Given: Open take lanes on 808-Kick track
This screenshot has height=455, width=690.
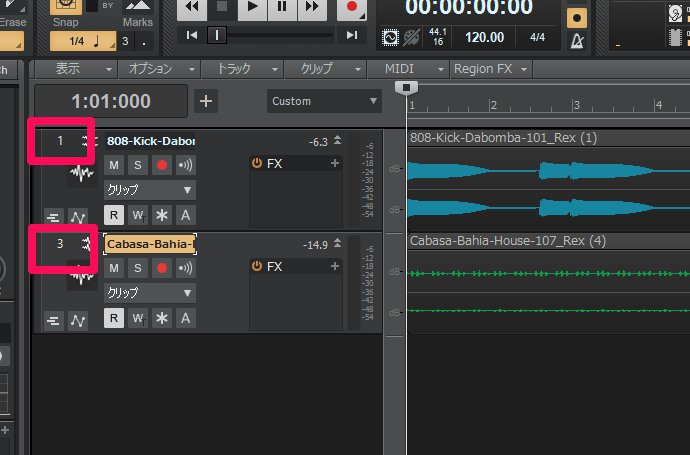Looking at the screenshot, I should point(53,216).
